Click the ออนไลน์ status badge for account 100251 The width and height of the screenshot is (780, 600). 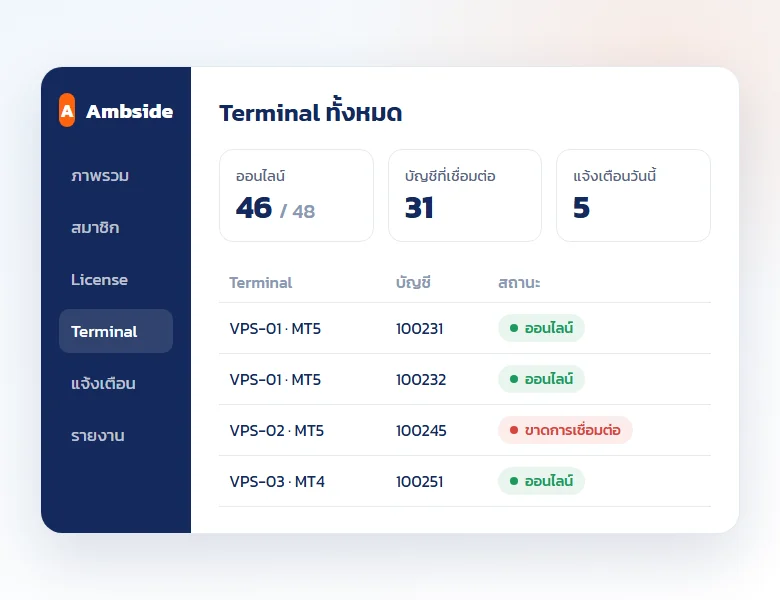click(x=541, y=481)
